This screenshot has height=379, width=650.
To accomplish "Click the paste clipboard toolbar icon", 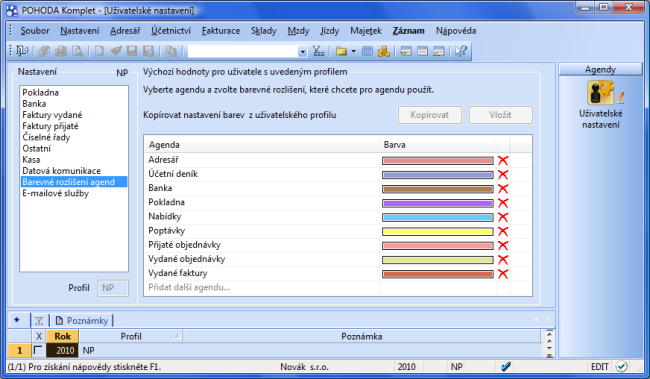I will pyautogui.click(x=171, y=51).
